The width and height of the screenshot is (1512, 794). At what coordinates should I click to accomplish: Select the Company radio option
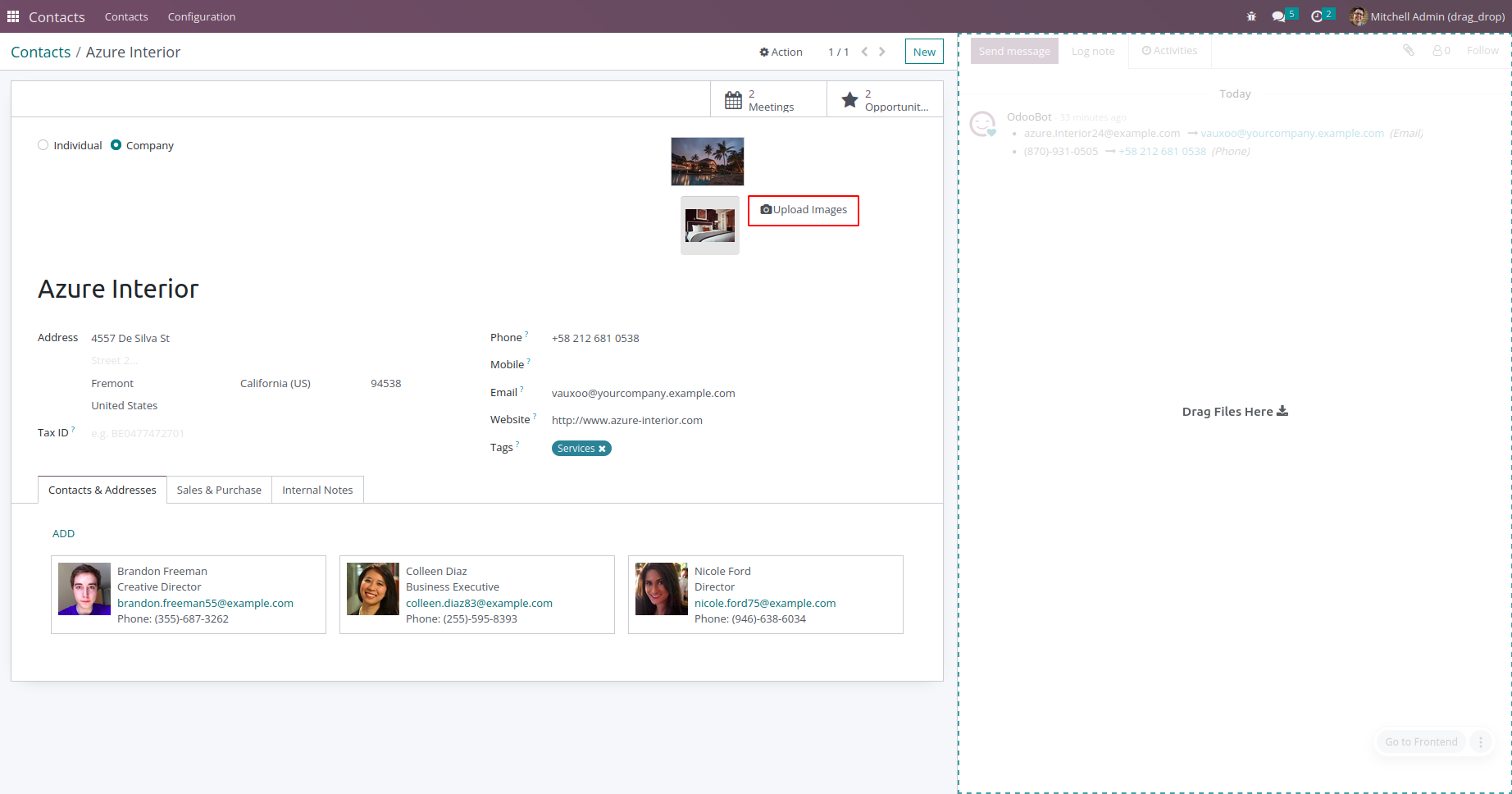pos(116,145)
